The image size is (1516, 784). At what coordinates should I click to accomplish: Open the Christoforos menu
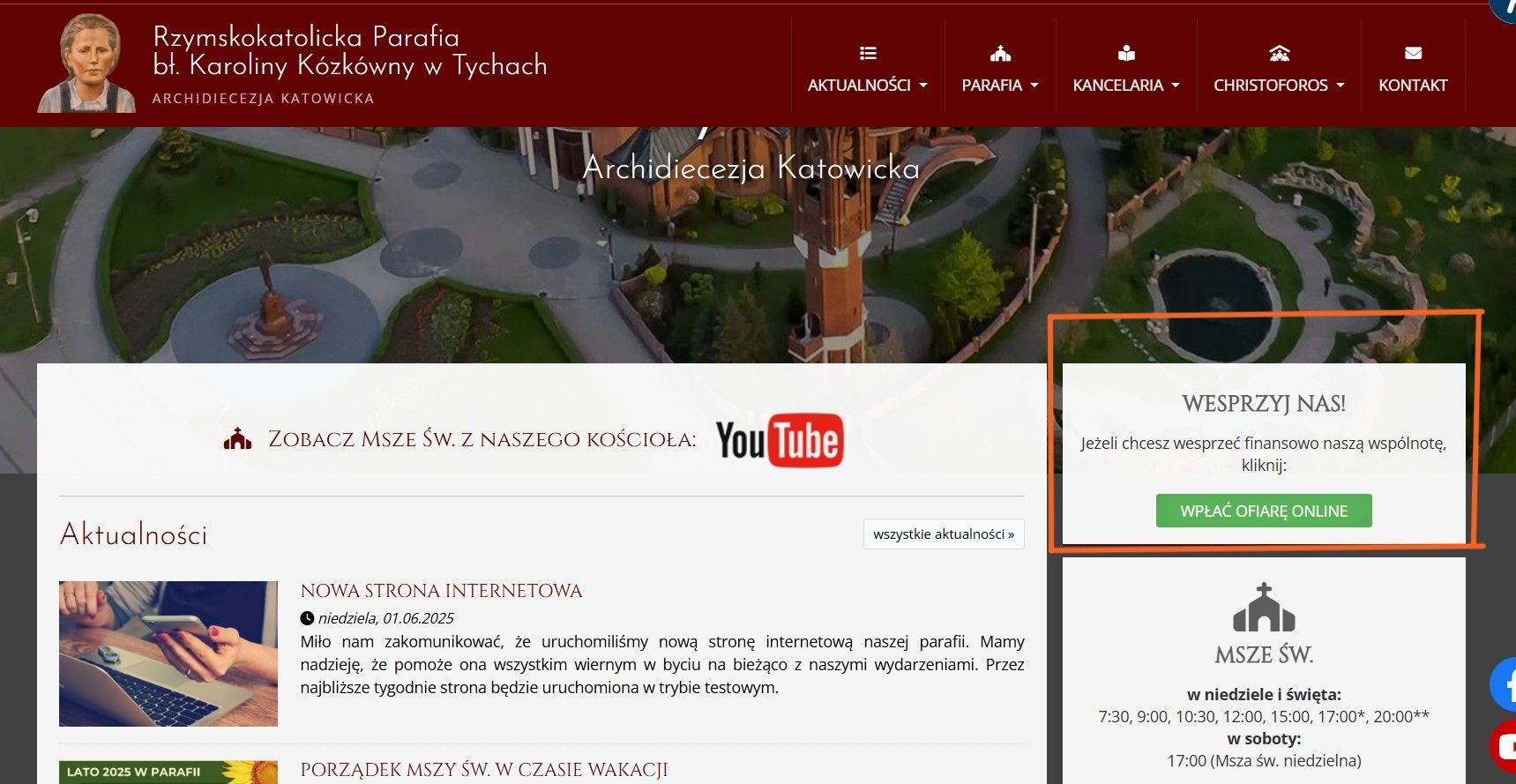coord(1279,86)
